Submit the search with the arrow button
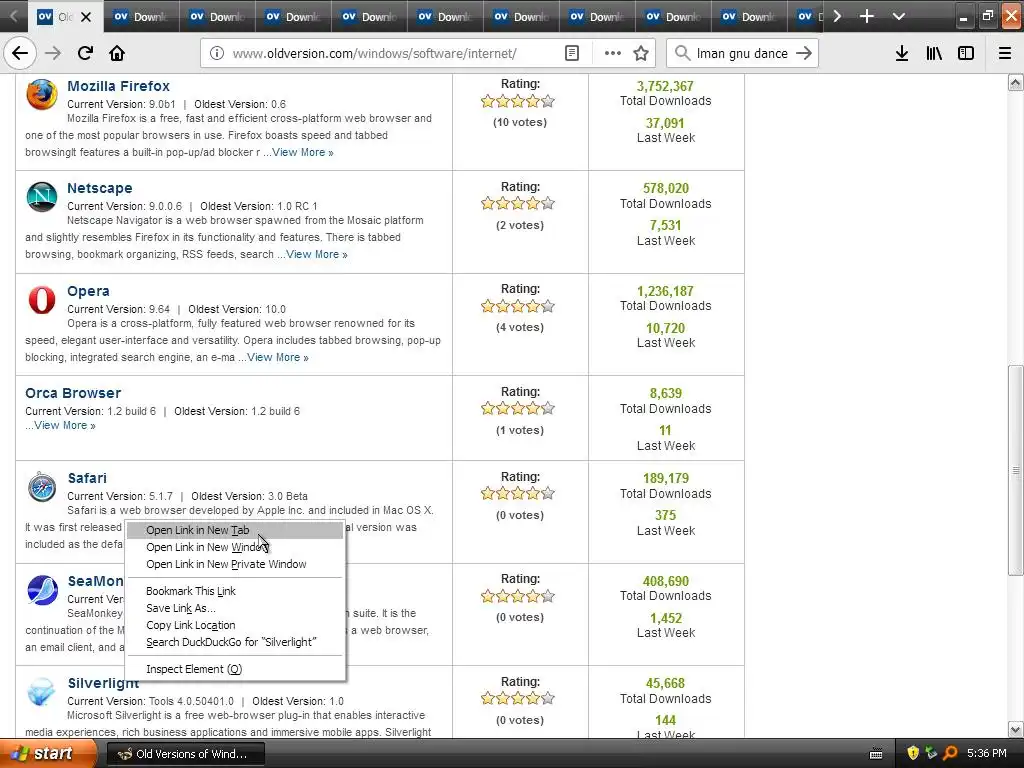 (x=804, y=54)
